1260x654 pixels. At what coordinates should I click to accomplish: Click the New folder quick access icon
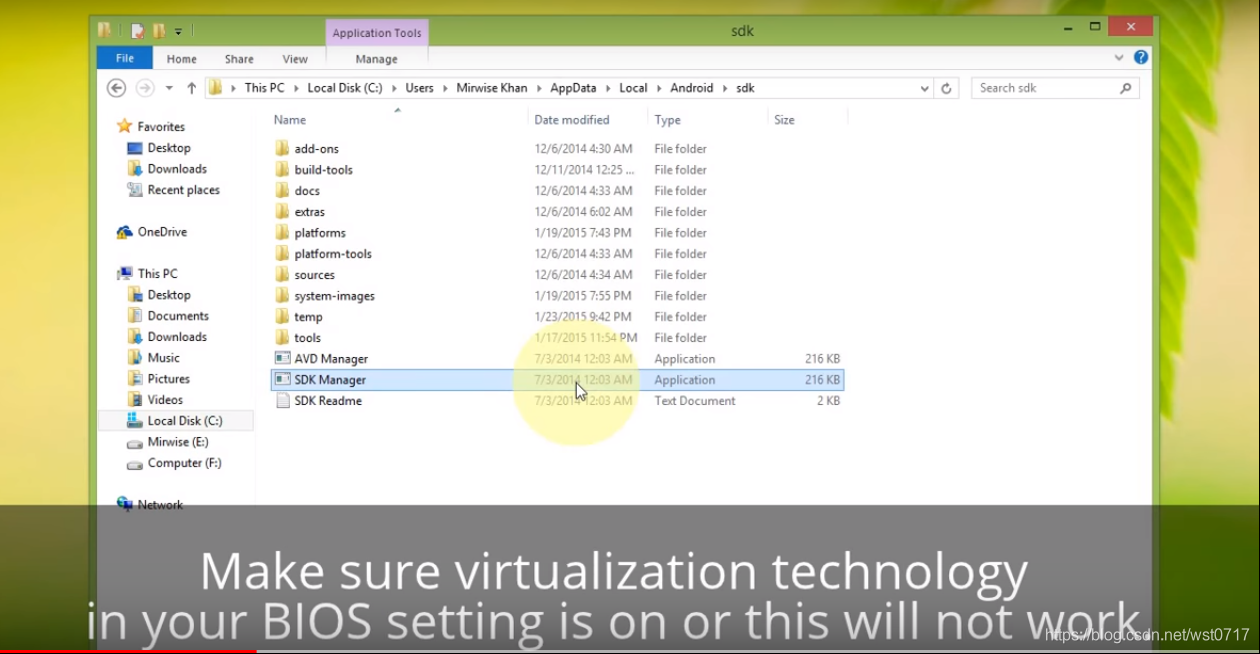(159, 30)
